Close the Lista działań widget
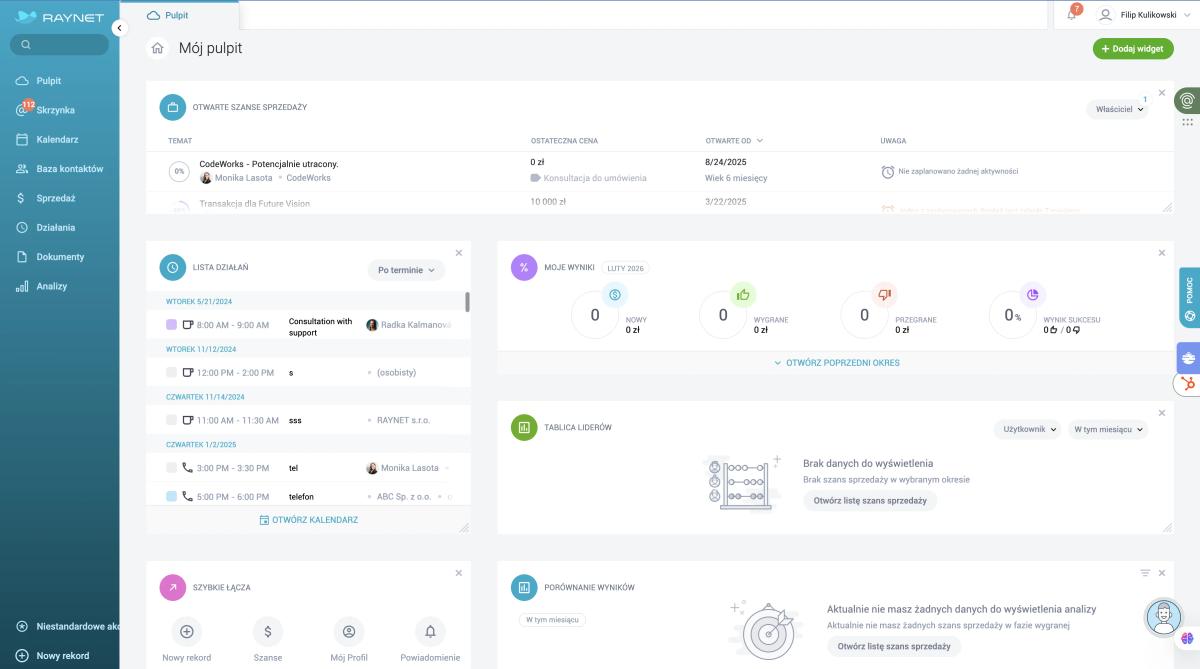1200x669 pixels. (459, 253)
